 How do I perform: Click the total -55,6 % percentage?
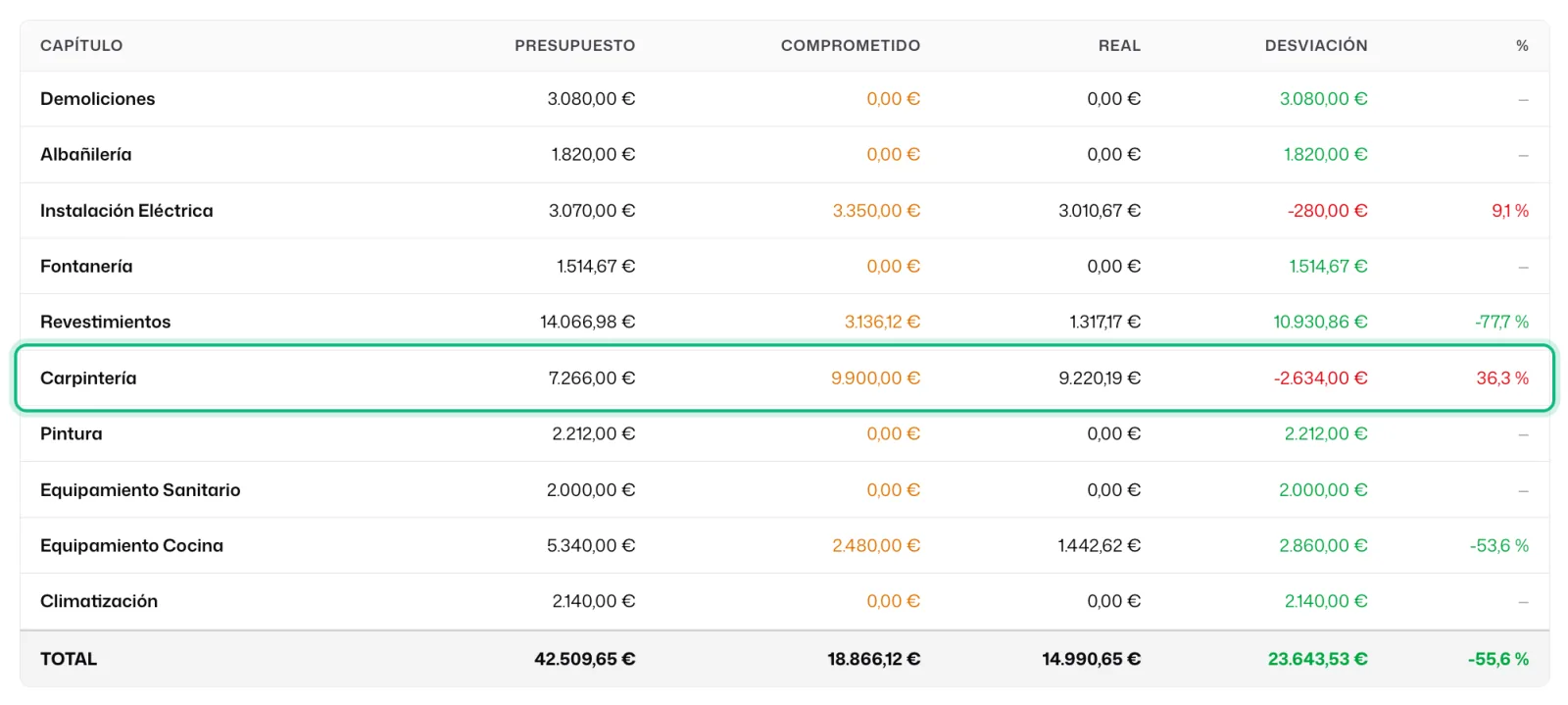point(1498,659)
